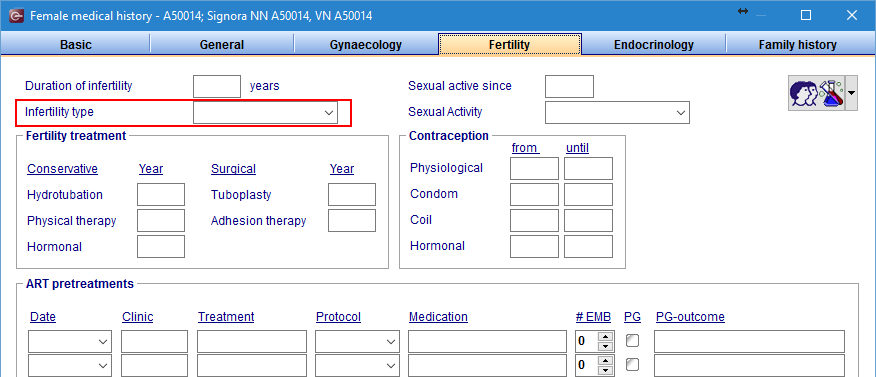
Task: Click the Conservative heading link
Action: 63,169
